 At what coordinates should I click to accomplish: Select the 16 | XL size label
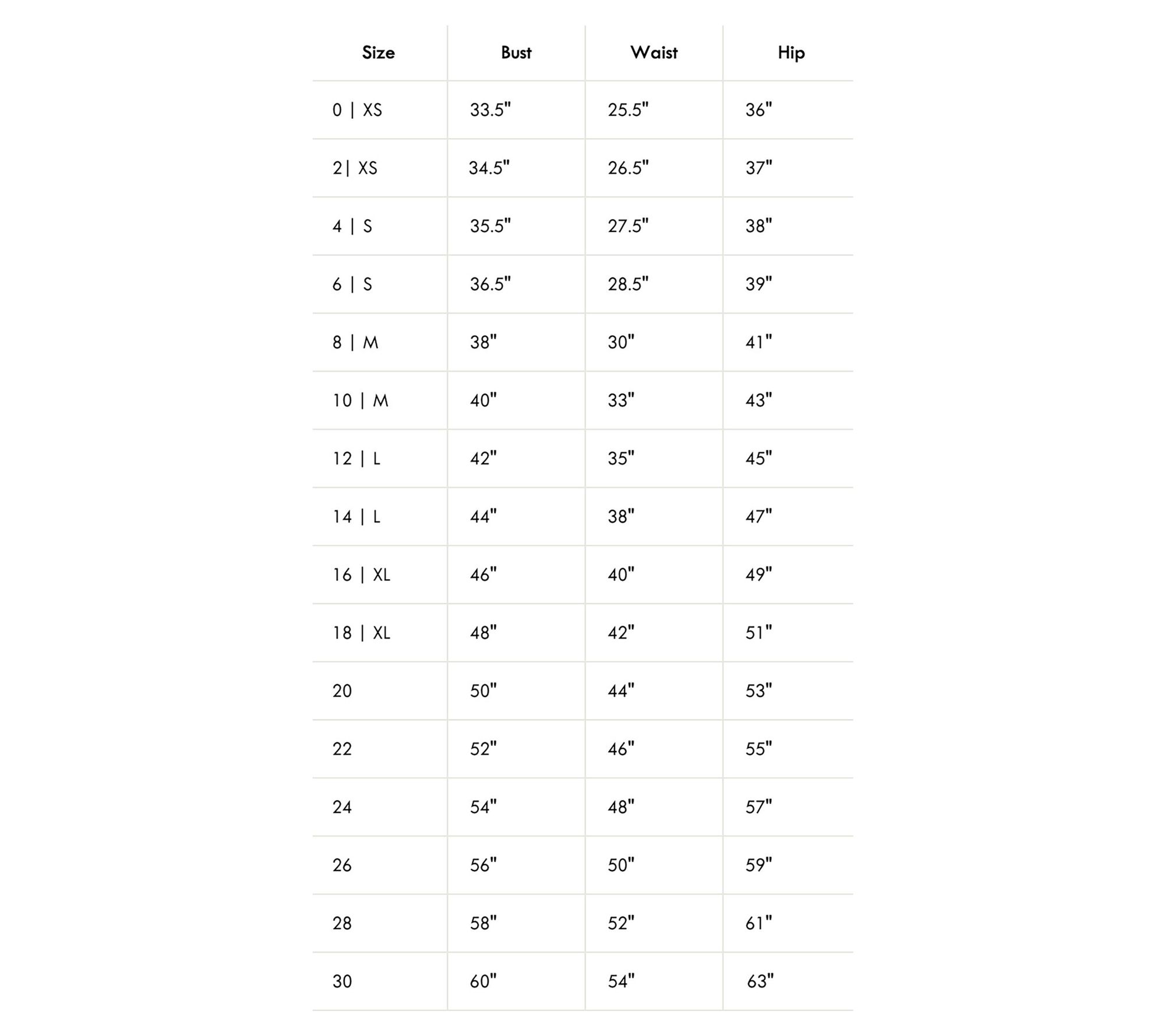pyautogui.click(x=361, y=575)
